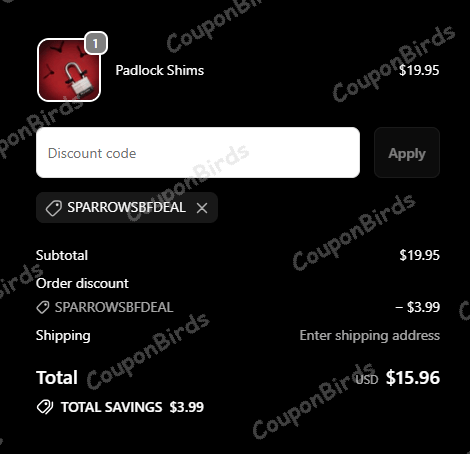
Task: Click the Discount code input field
Action: click(198, 153)
